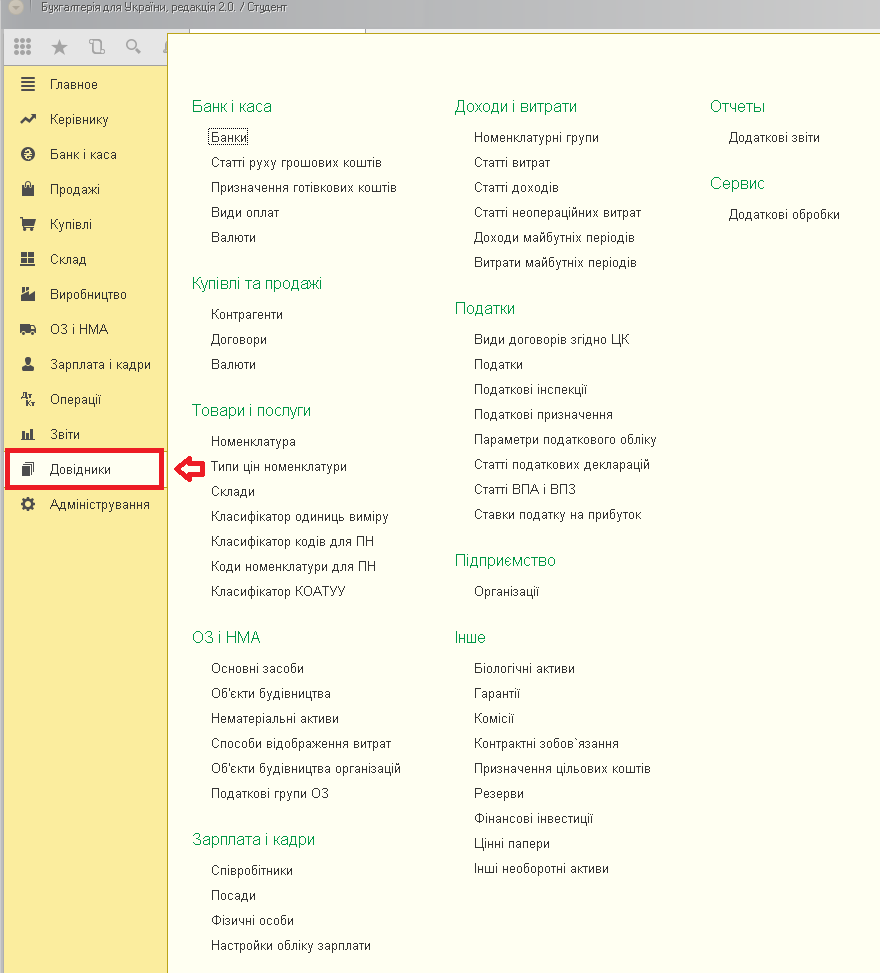Click the Купівлі cart icon

point(28,224)
